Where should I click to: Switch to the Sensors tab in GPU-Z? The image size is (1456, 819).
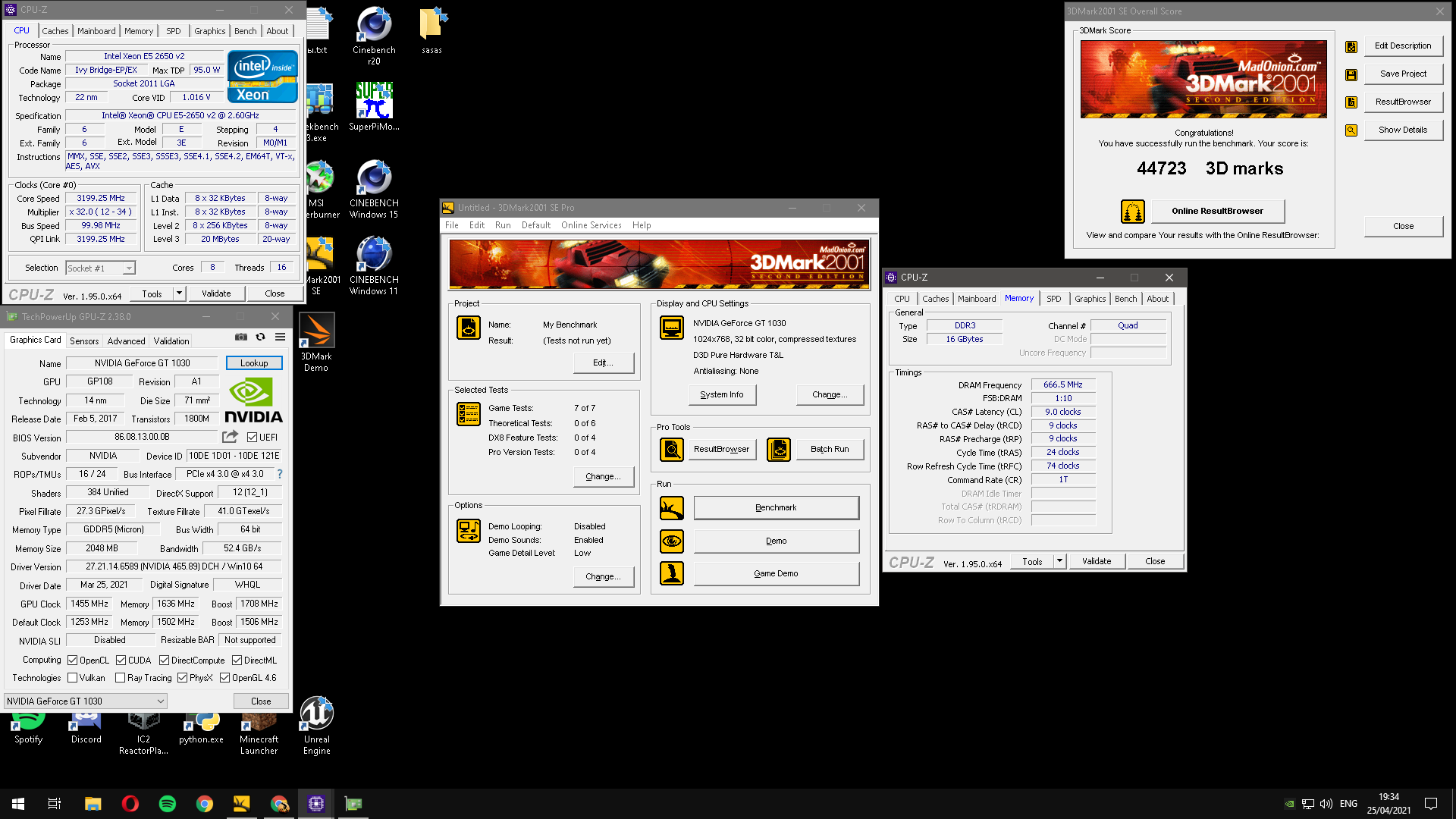(84, 341)
